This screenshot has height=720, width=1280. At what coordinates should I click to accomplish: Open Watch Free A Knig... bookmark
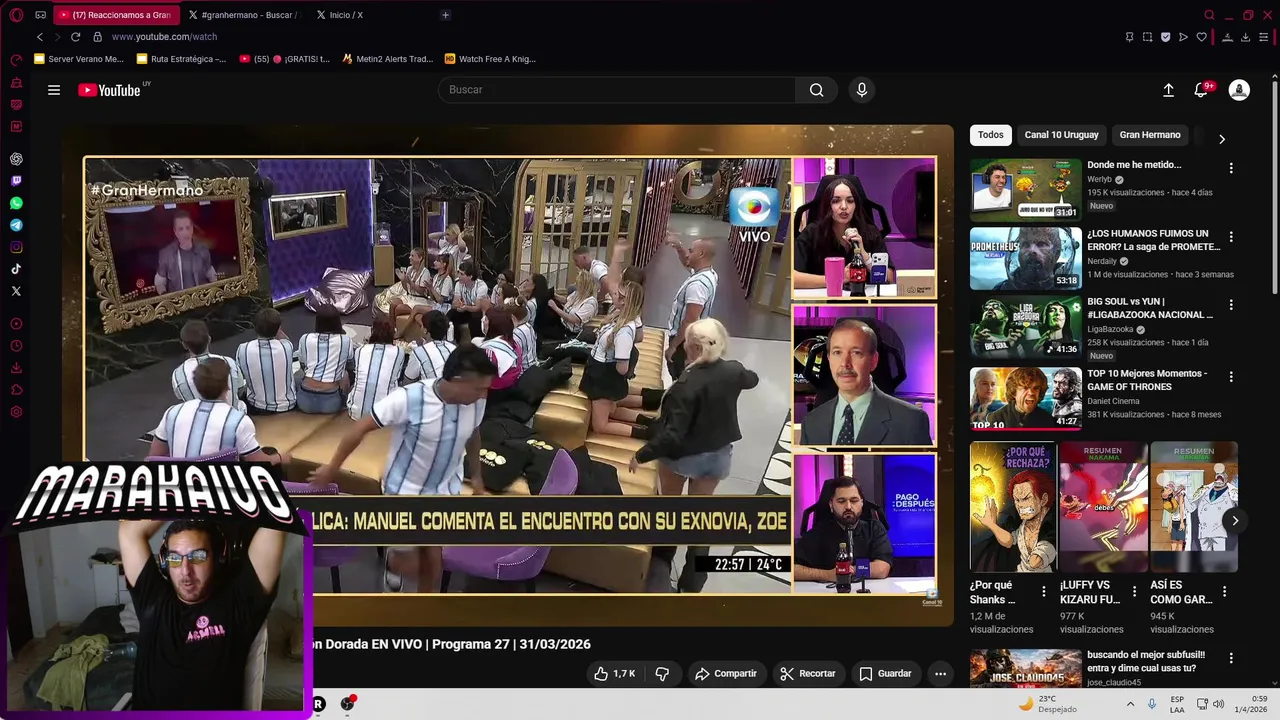490,59
